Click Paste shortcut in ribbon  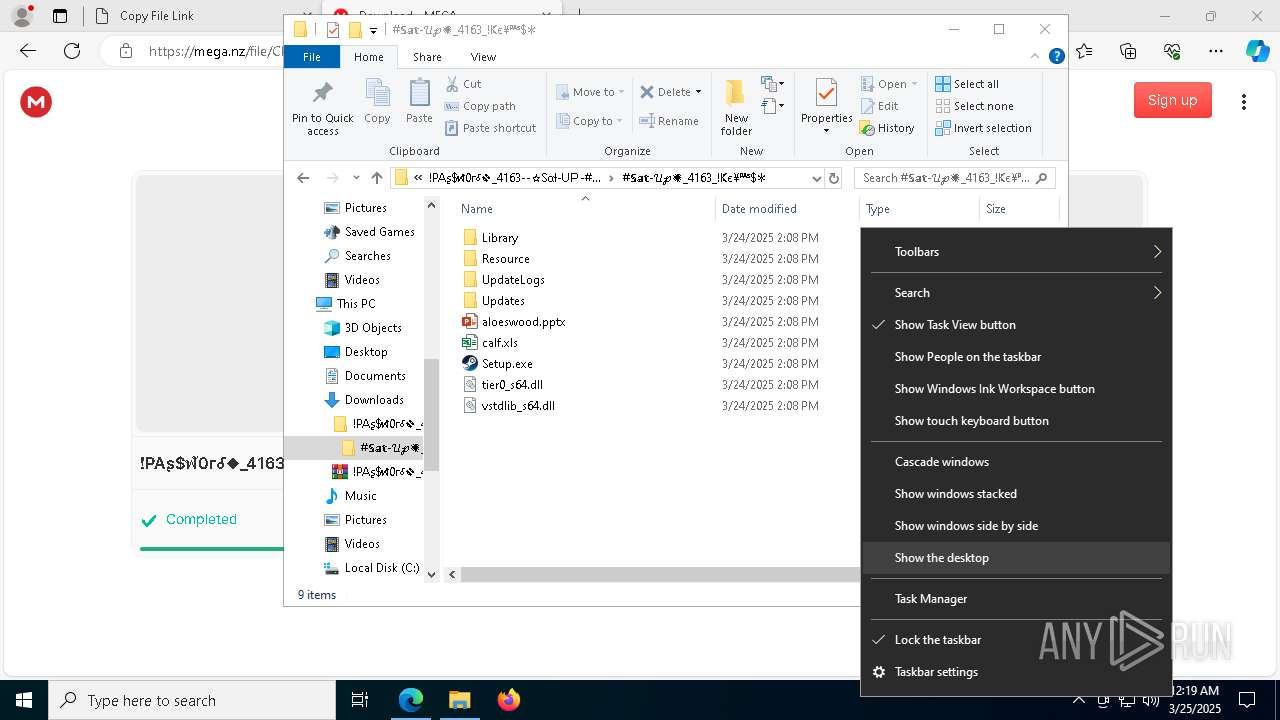tap(491, 128)
